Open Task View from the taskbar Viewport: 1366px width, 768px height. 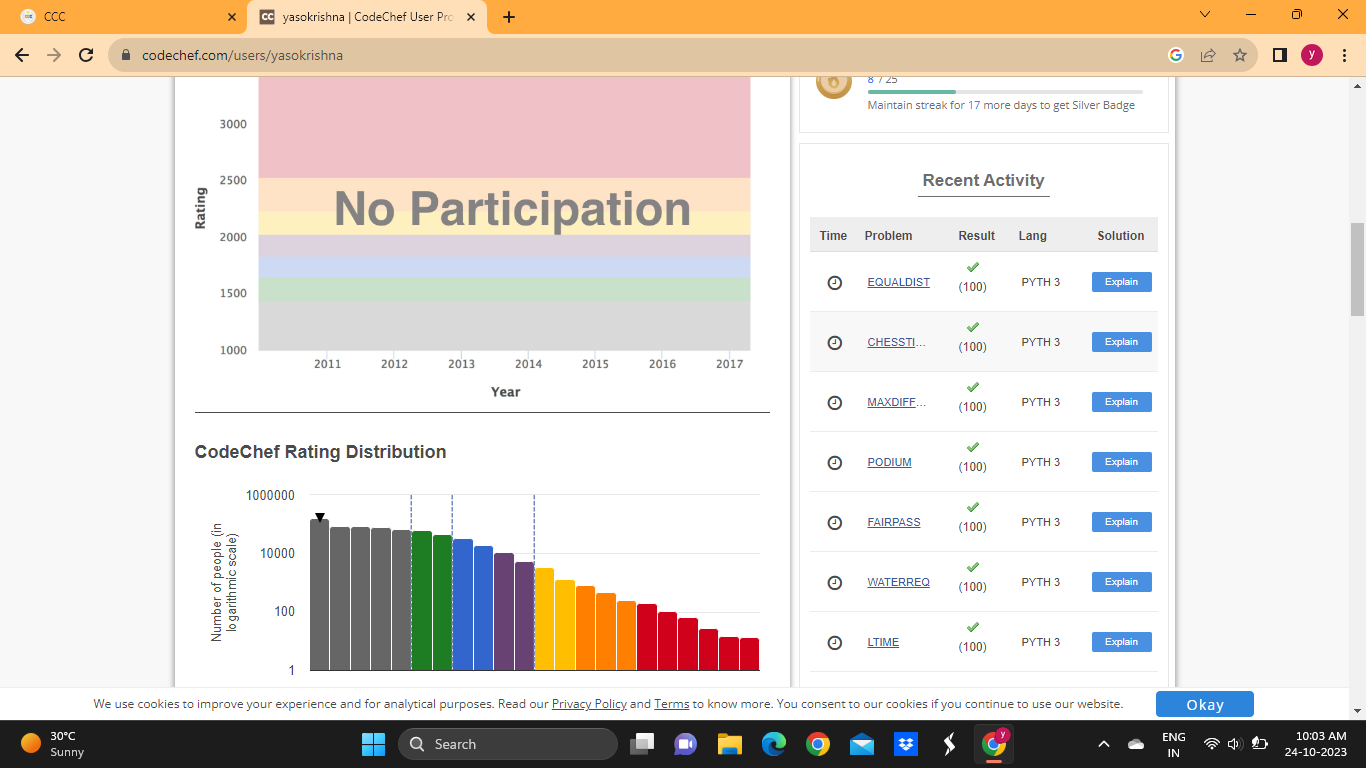tap(641, 744)
